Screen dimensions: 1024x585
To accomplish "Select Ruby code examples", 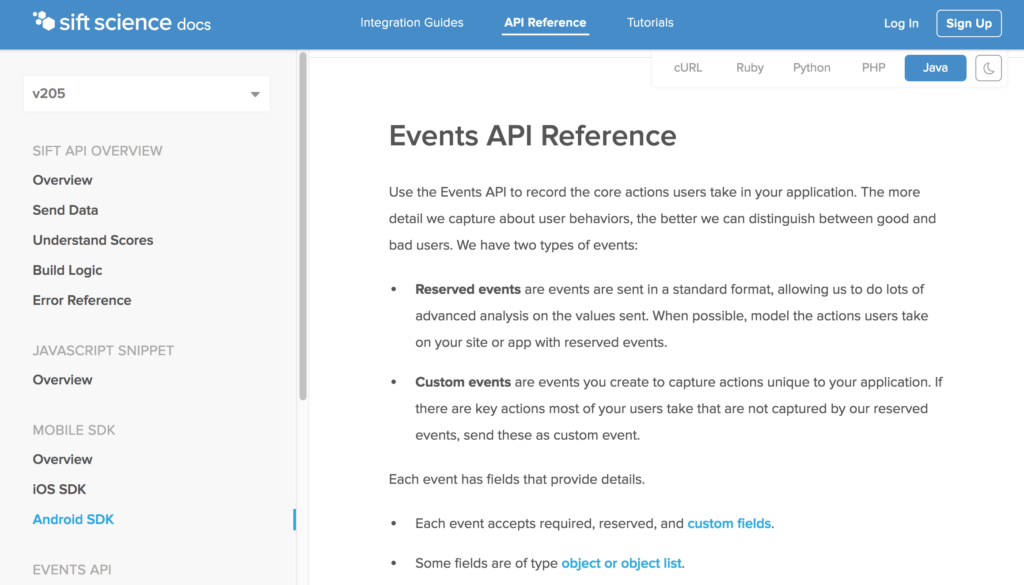I will (x=749, y=67).
